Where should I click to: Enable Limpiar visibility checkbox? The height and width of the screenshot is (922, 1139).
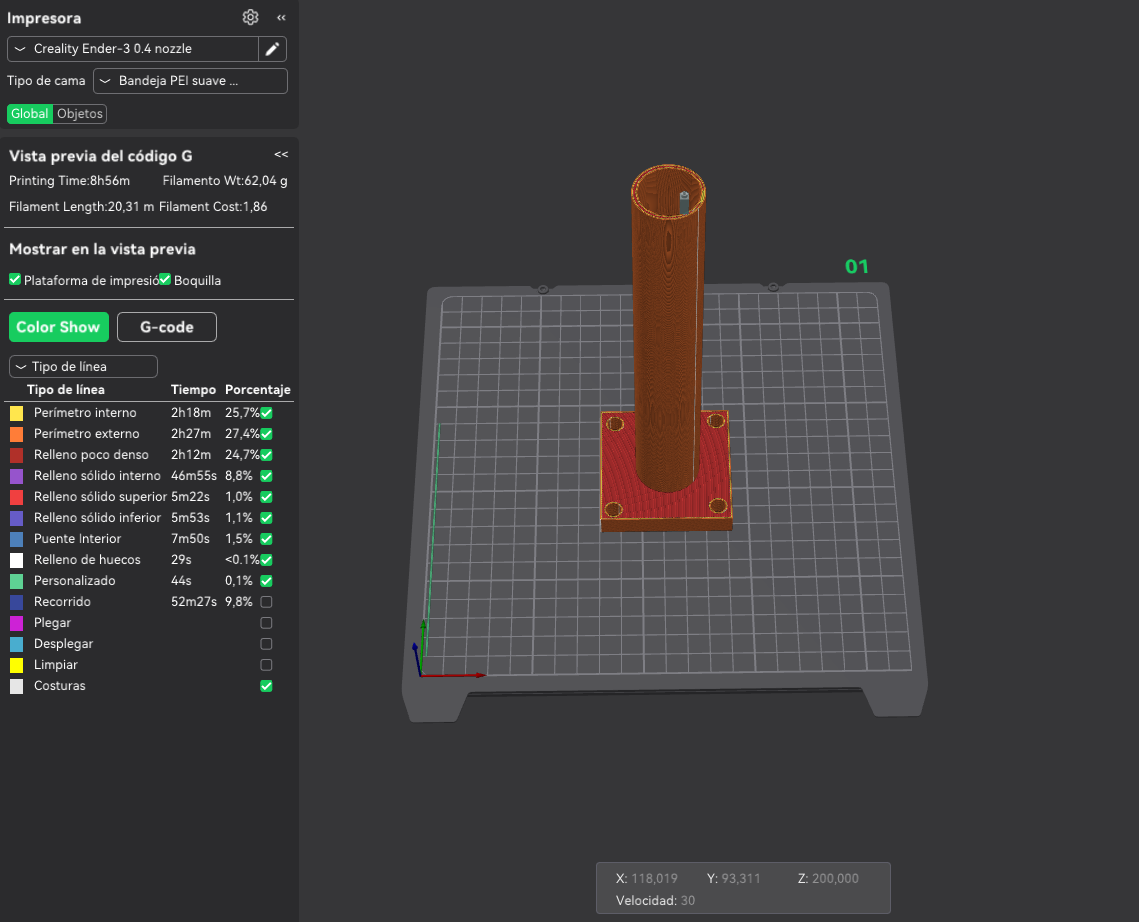[x=267, y=665]
